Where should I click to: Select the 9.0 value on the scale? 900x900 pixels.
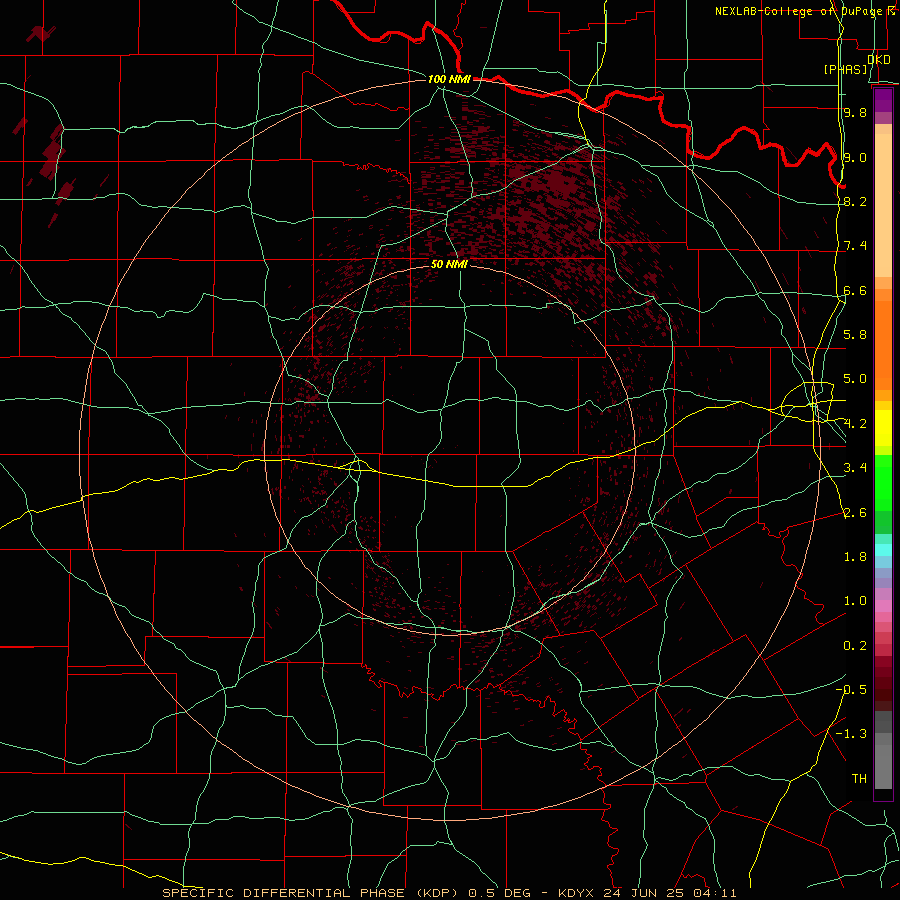tap(855, 157)
